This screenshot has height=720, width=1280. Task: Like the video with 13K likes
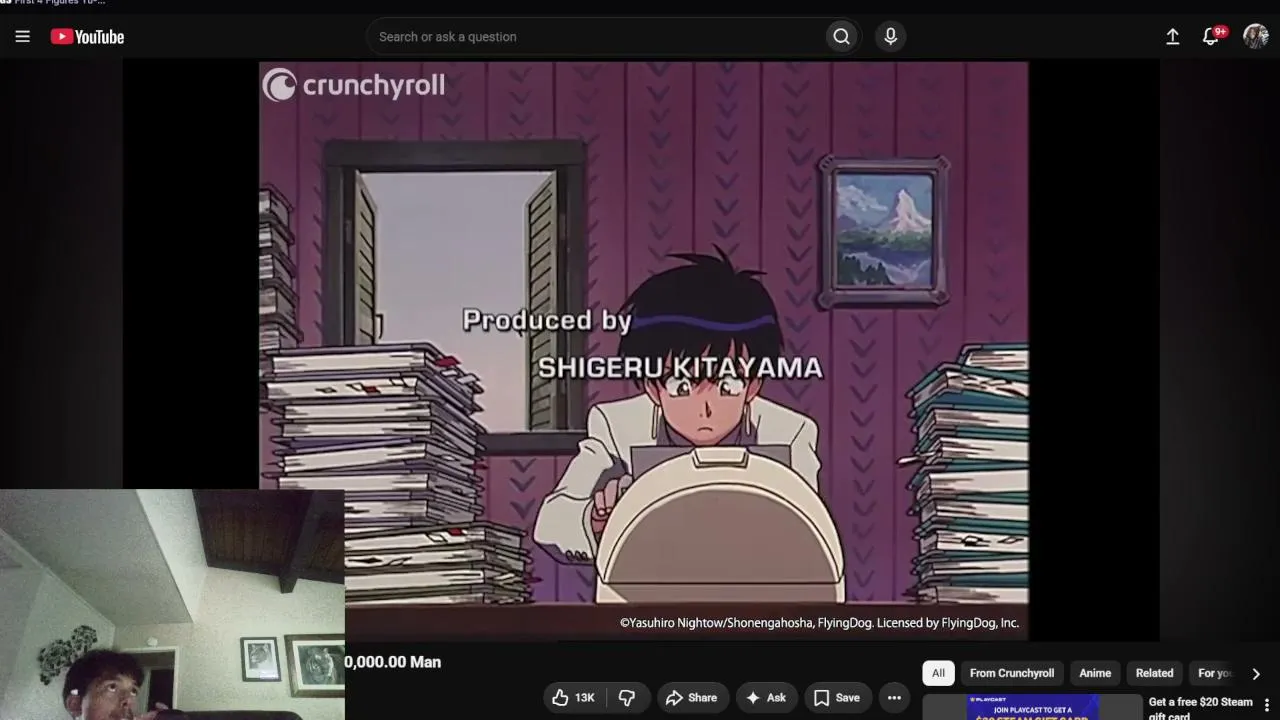click(x=574, y=698)
